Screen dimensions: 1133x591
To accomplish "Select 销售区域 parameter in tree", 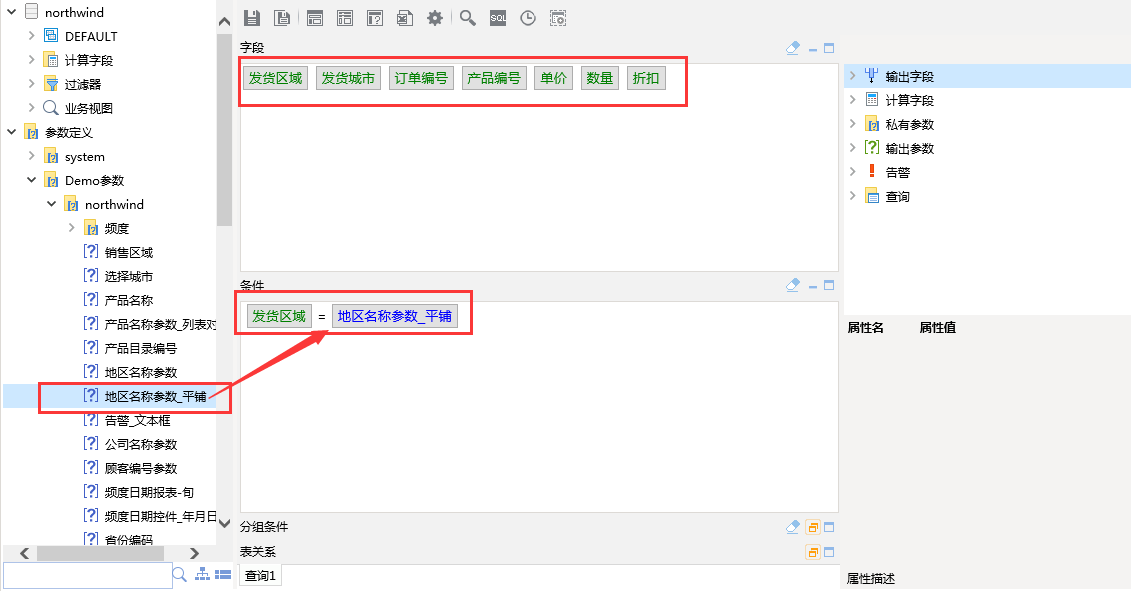I will 129,252.
